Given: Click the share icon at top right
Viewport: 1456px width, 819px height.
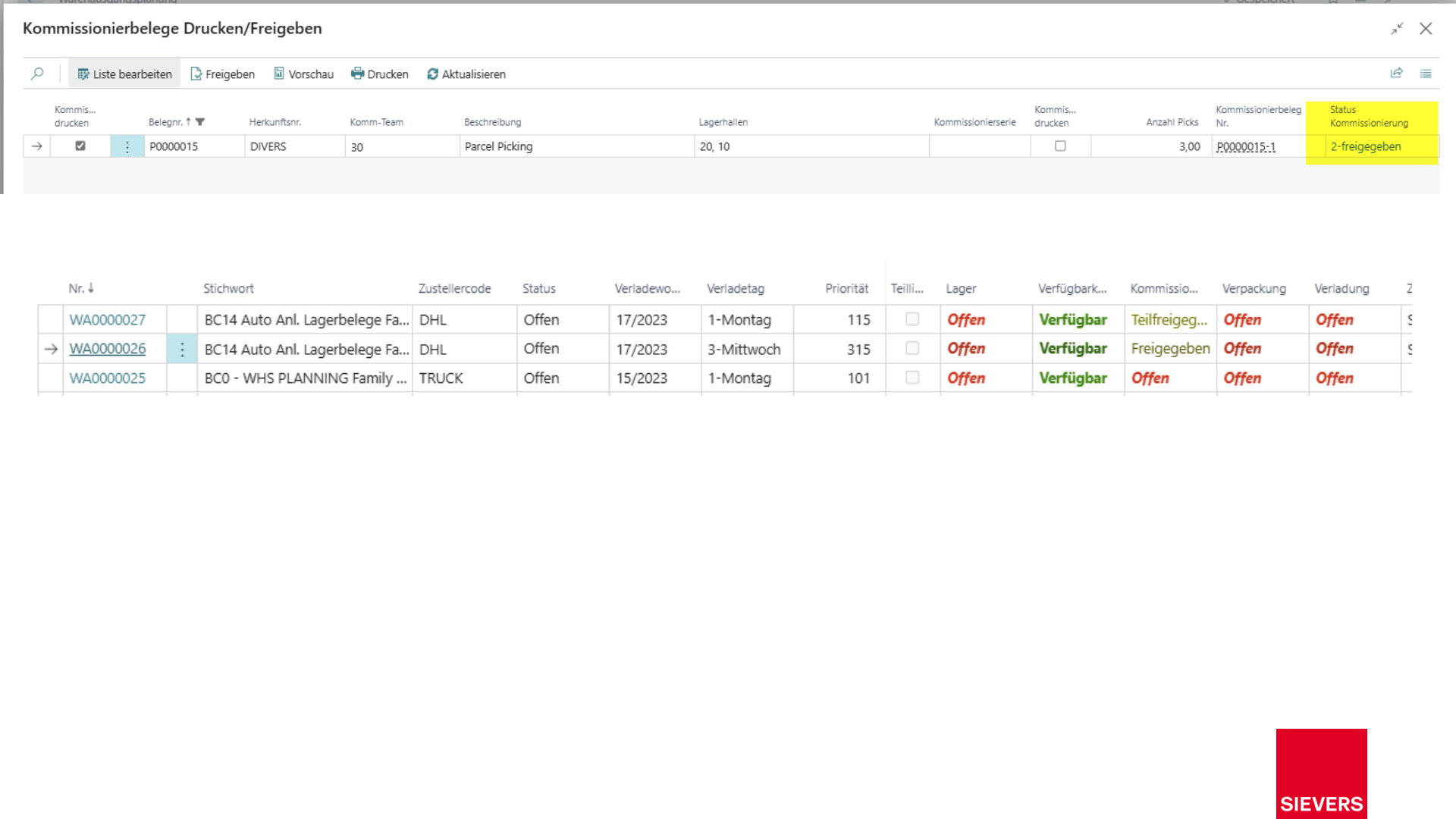Looking at the screenshot, I should click(1396, 74).
